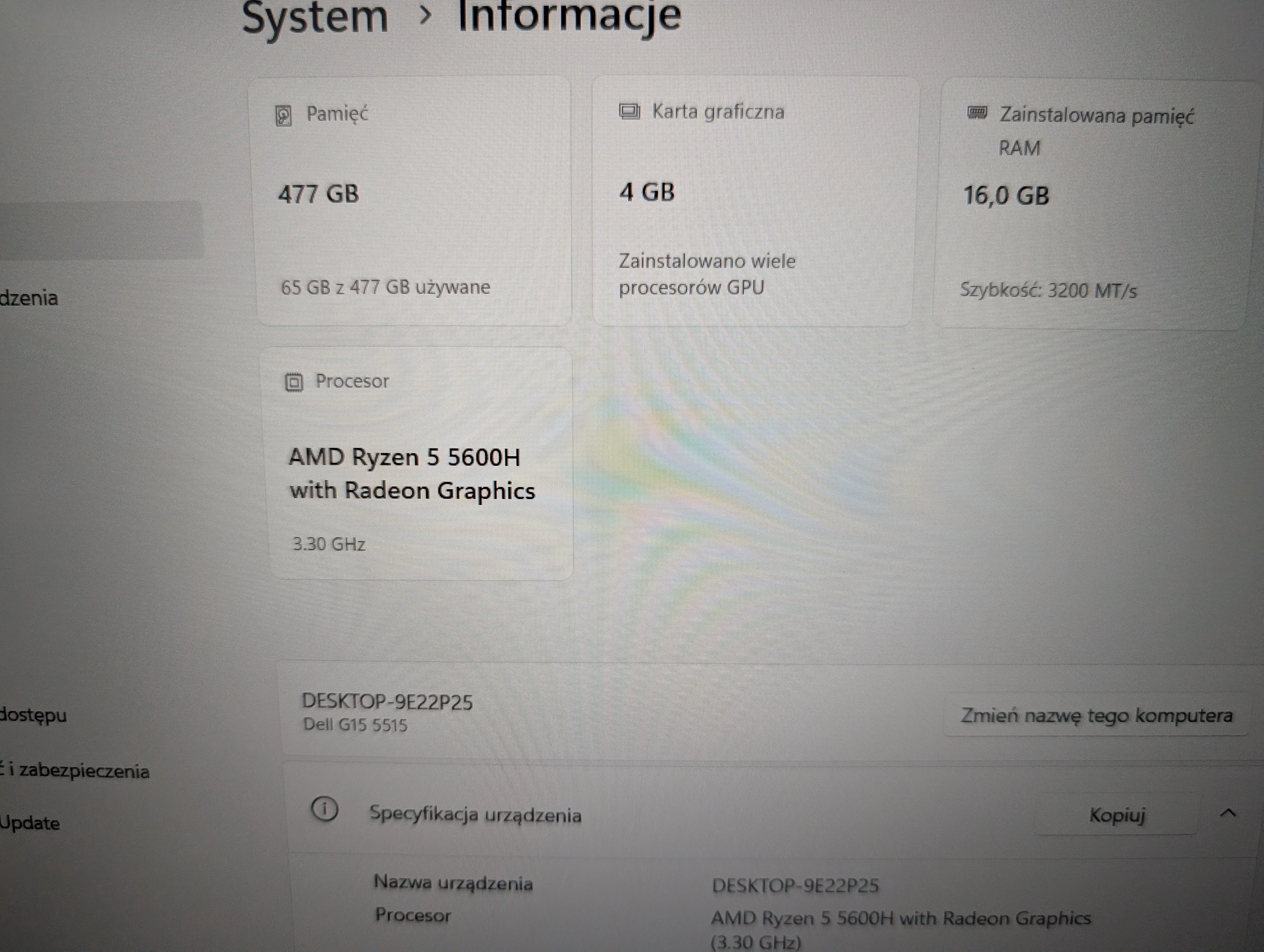
Task: Click the info circle beside Specyfikacja urządzenia
Action: 326,809
